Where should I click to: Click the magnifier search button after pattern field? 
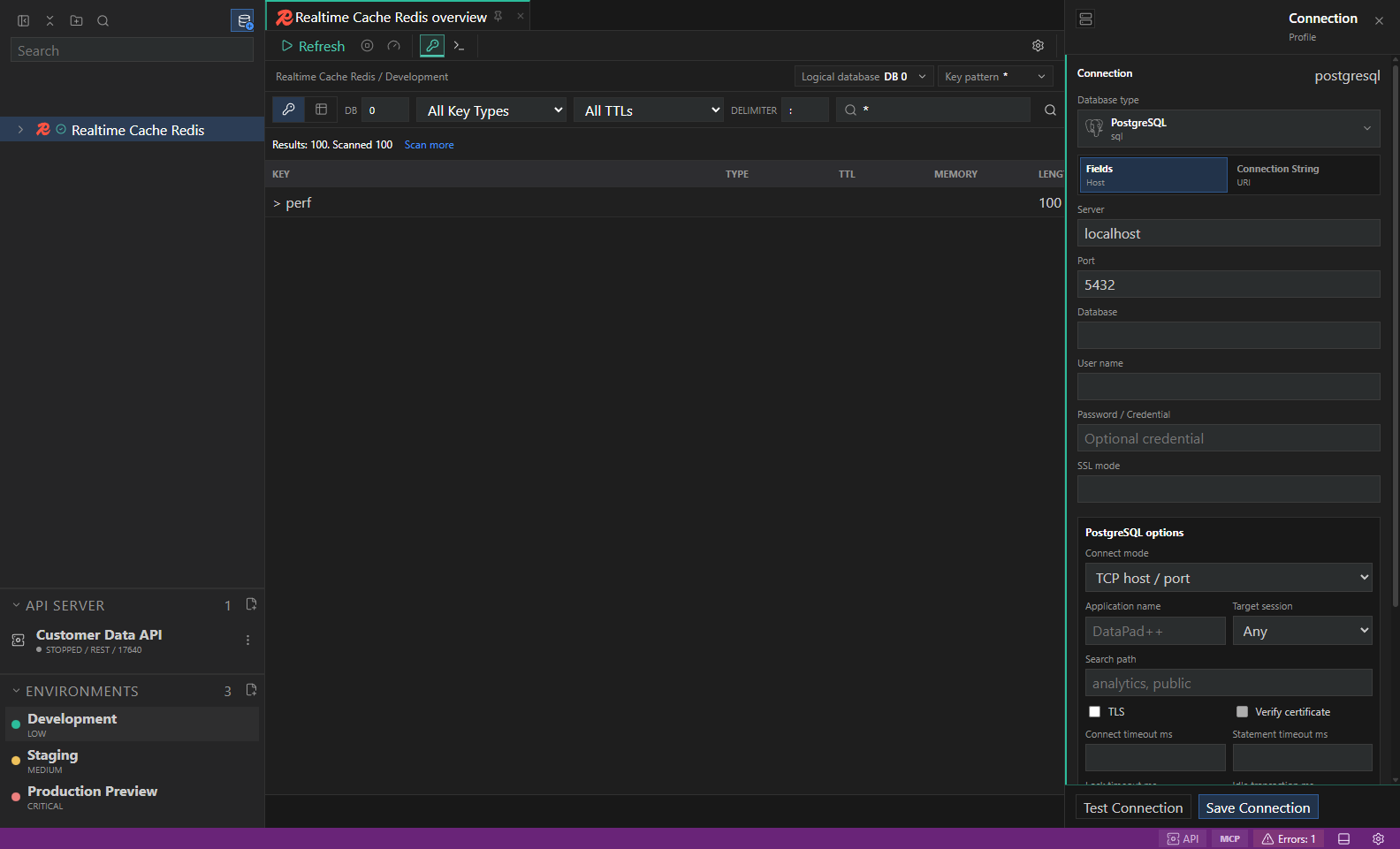[1050, 110]
